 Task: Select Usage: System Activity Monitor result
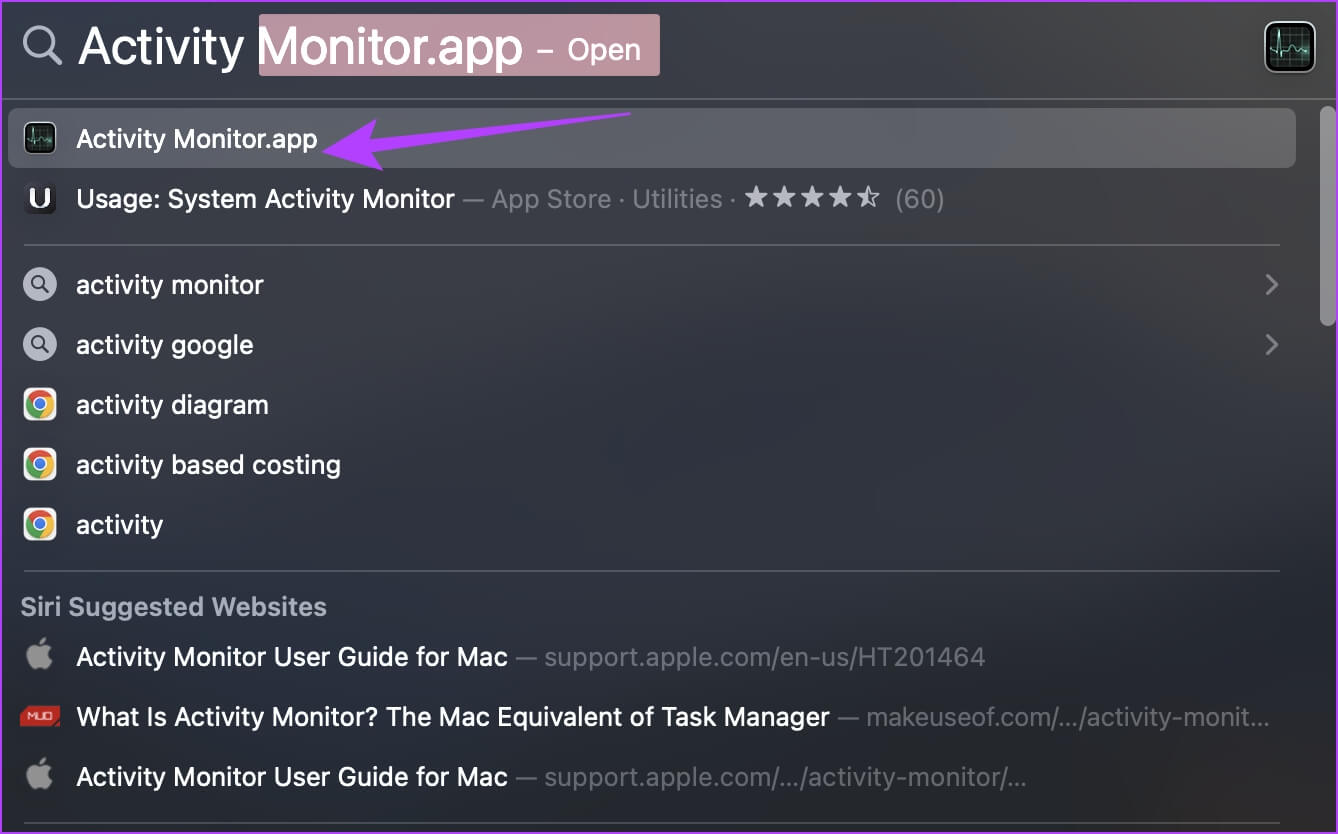coord(652,199)
